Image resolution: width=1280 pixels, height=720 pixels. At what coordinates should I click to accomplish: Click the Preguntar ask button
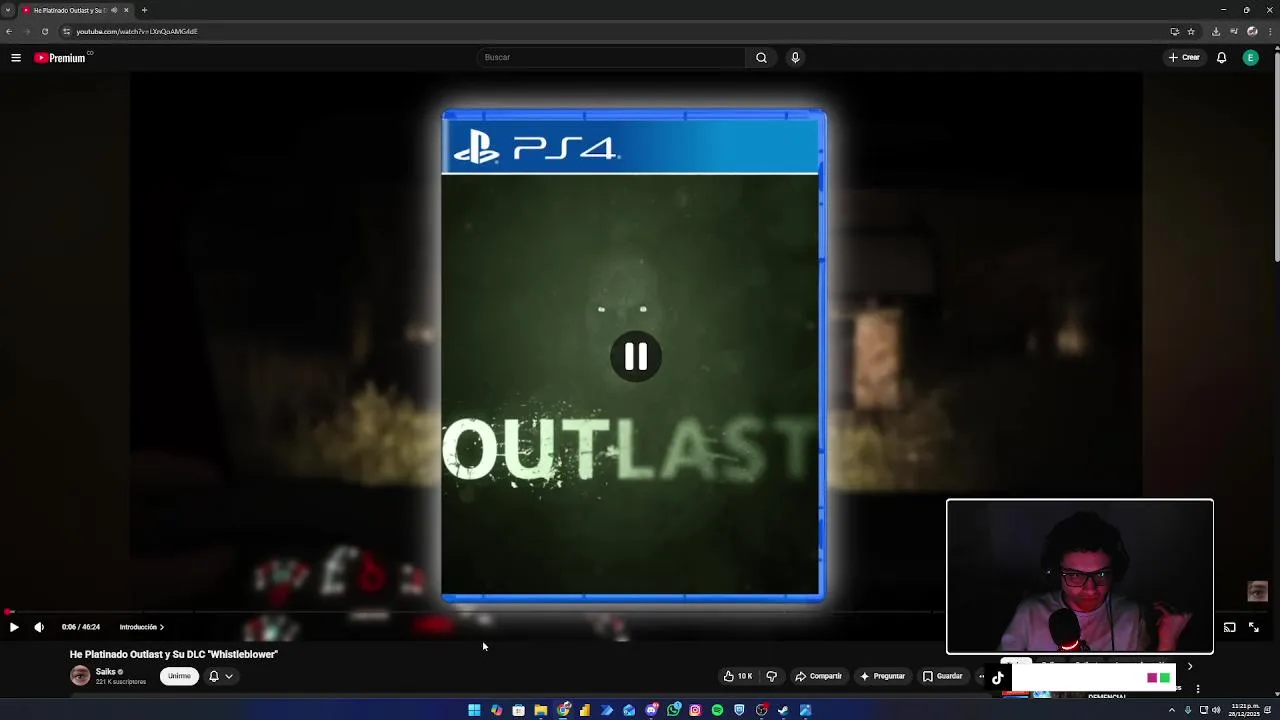coord(882,676)
